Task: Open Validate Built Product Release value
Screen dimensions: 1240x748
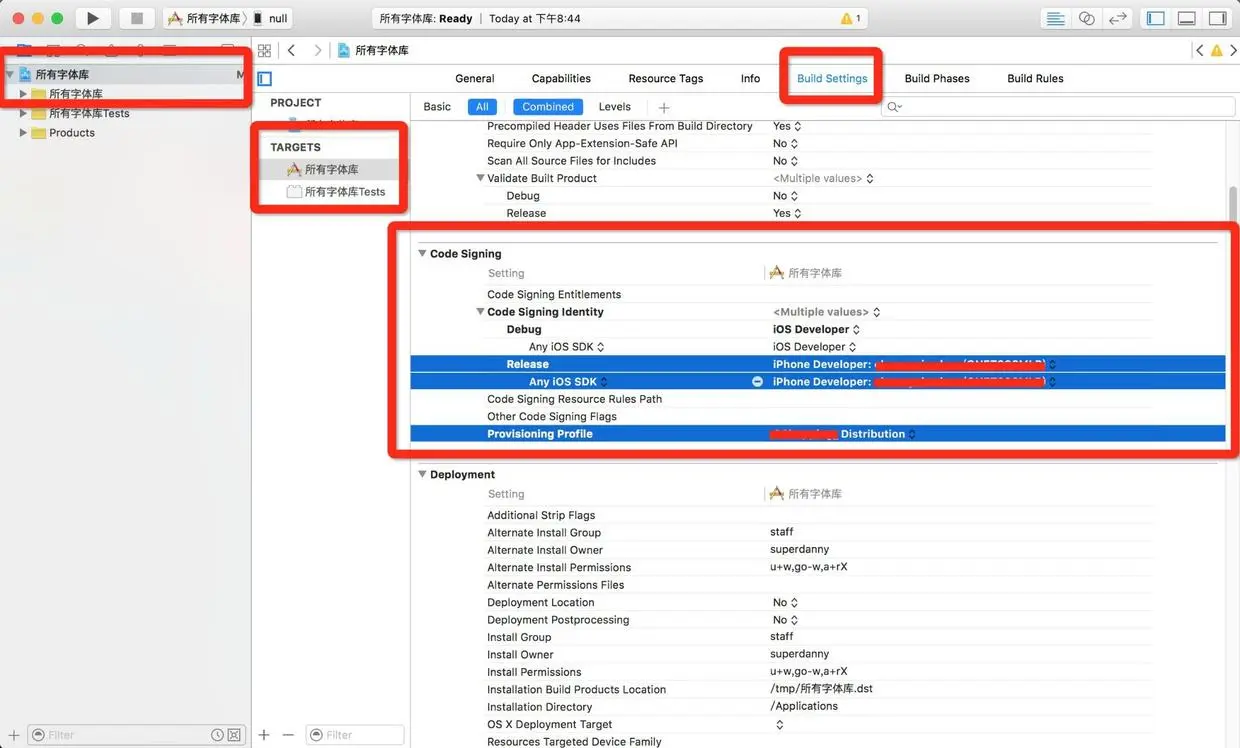Action: point(787,213)
